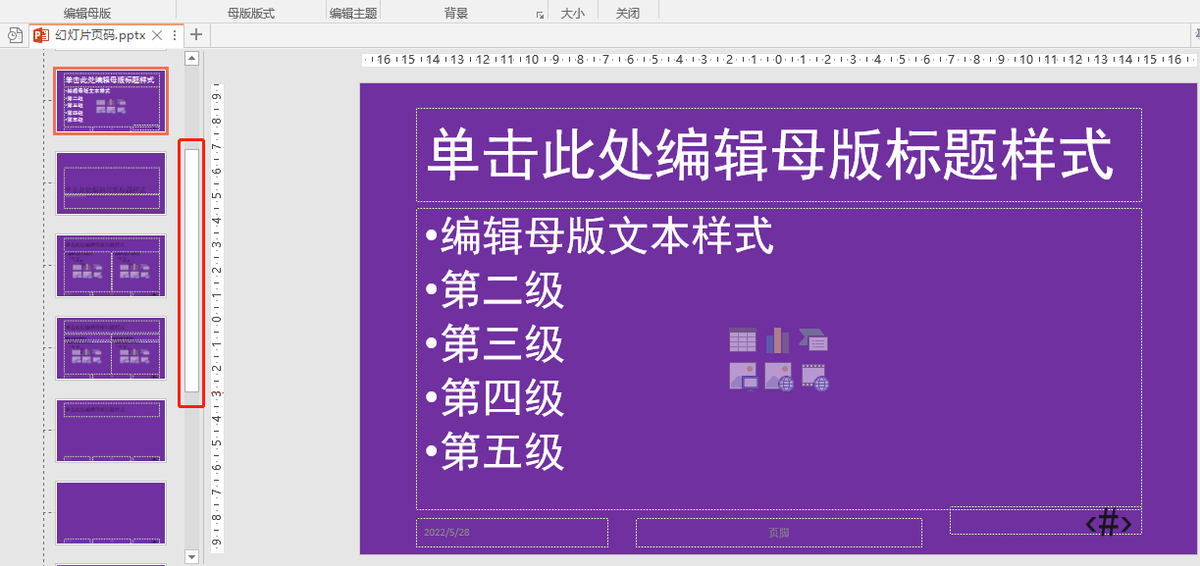Select the title slide layout thumbnail
1200x566 pixels.
click(111, 182)
